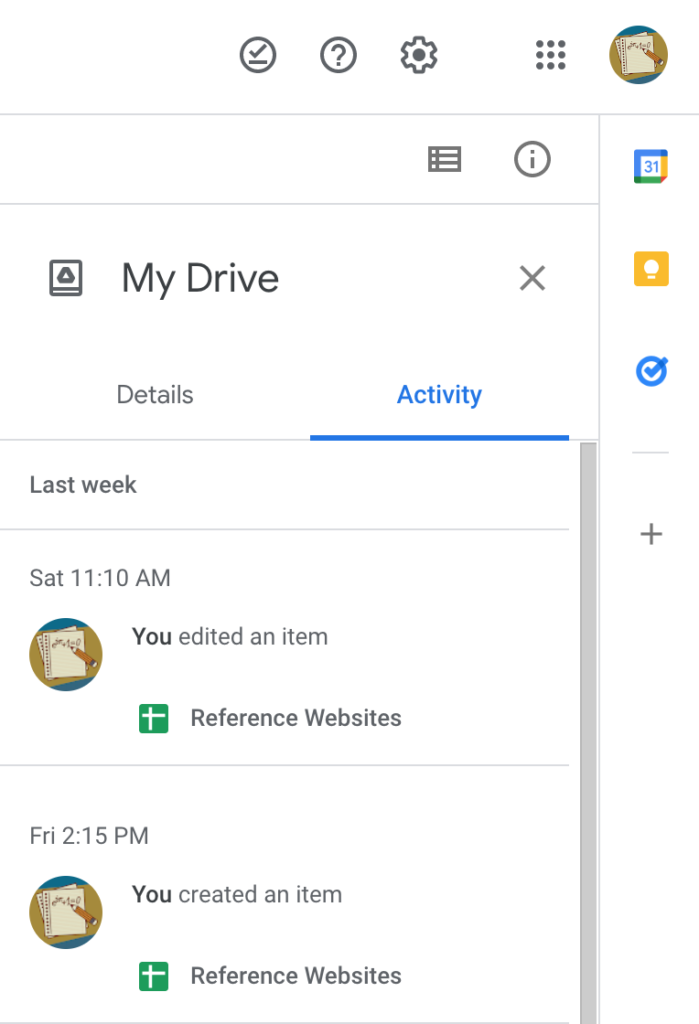Toggle the list layout view icon
Image resolution: width=699 pixels, height=1024 pixels.
[x=444, y=159]
